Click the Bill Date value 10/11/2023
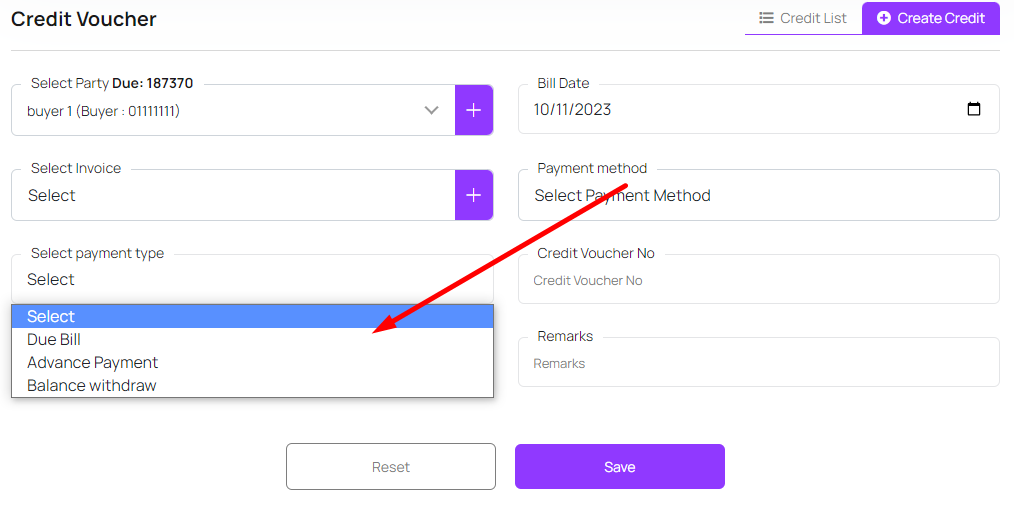 [x=573, y=110]
